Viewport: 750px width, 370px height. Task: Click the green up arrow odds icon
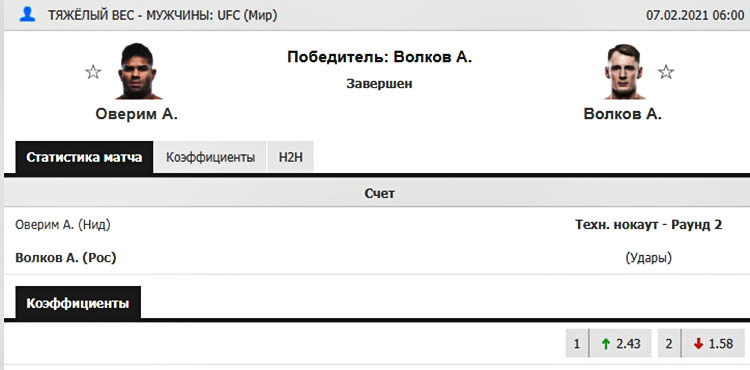tap(606, 344)
